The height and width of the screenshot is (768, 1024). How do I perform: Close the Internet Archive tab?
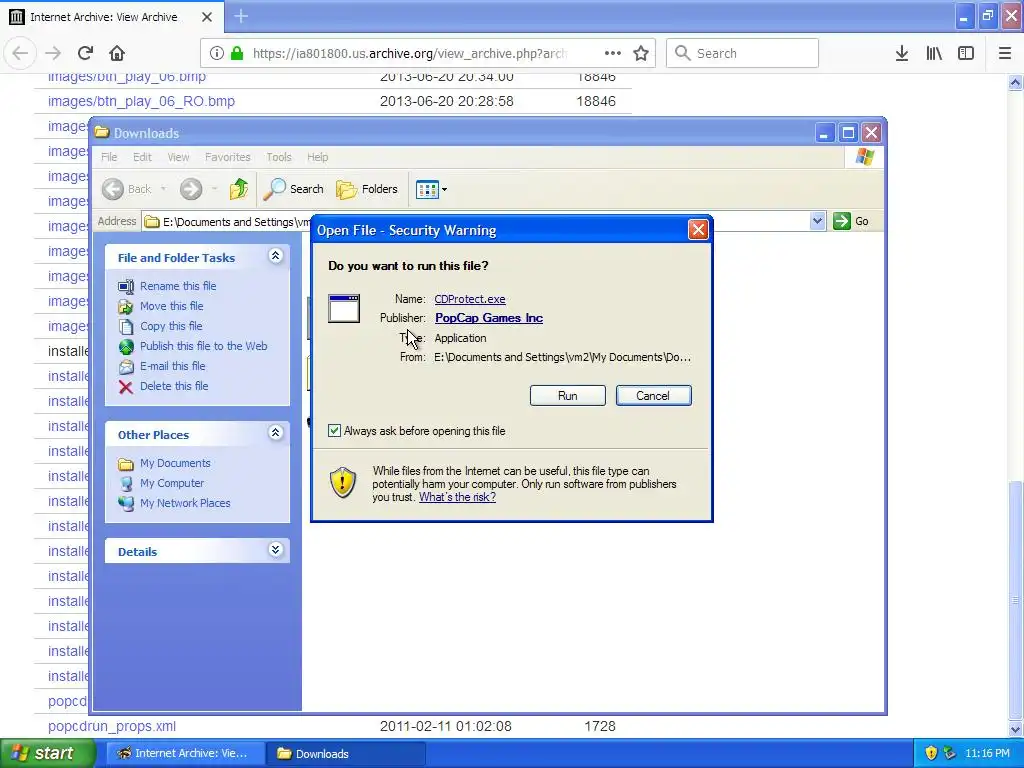coord(206,17)
